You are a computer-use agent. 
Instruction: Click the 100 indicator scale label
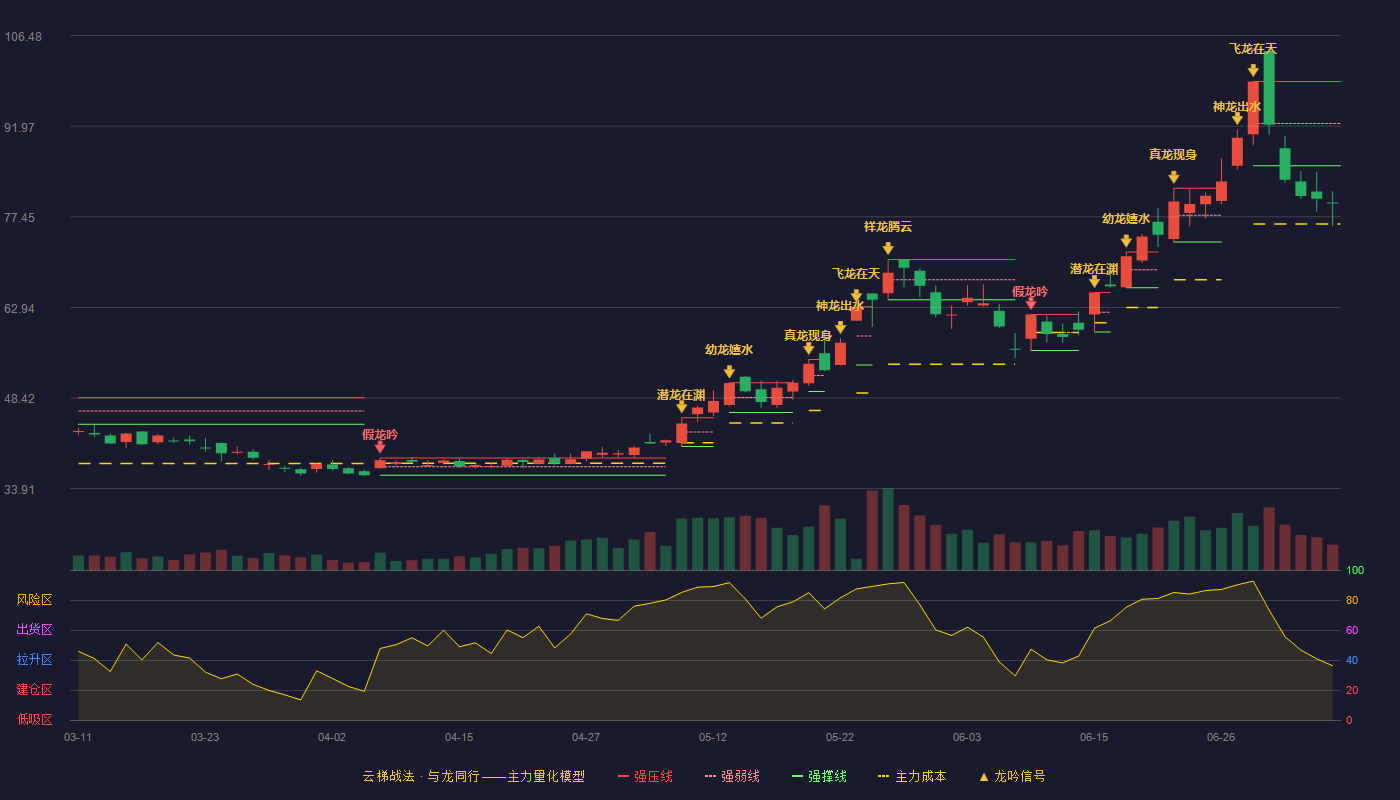coord(1355,571)
